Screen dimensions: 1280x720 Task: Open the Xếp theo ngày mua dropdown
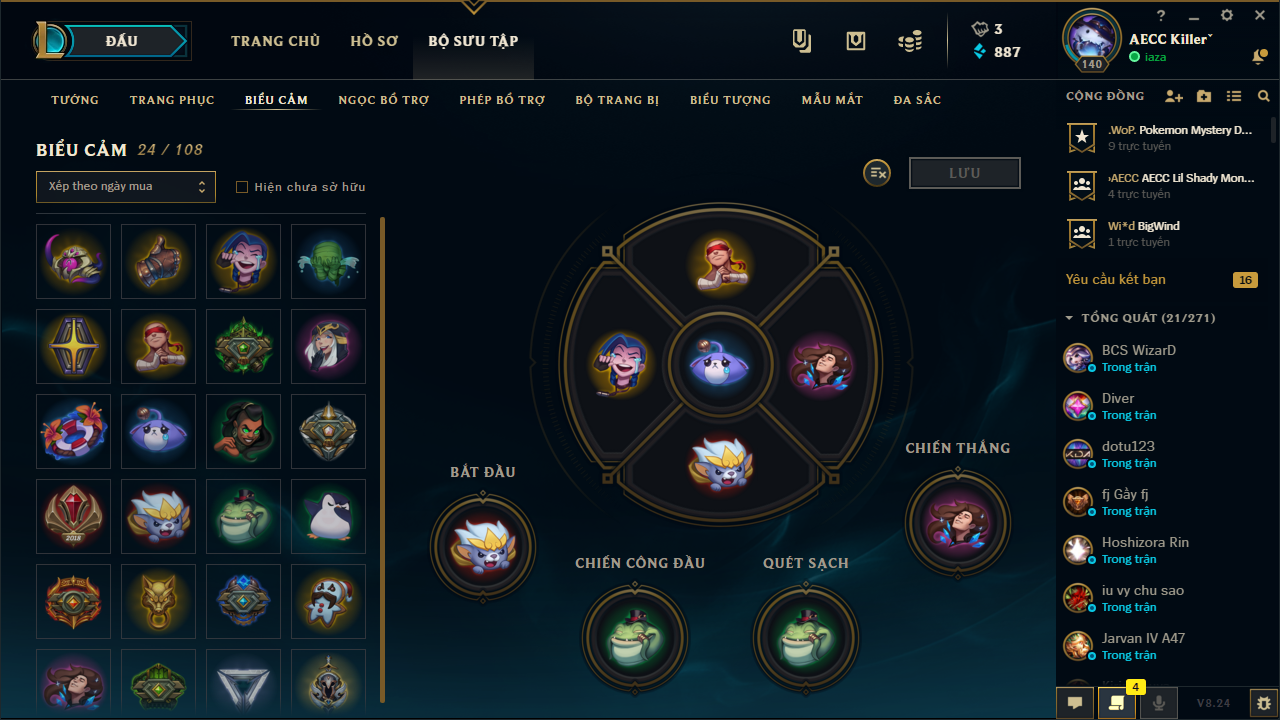126,187
